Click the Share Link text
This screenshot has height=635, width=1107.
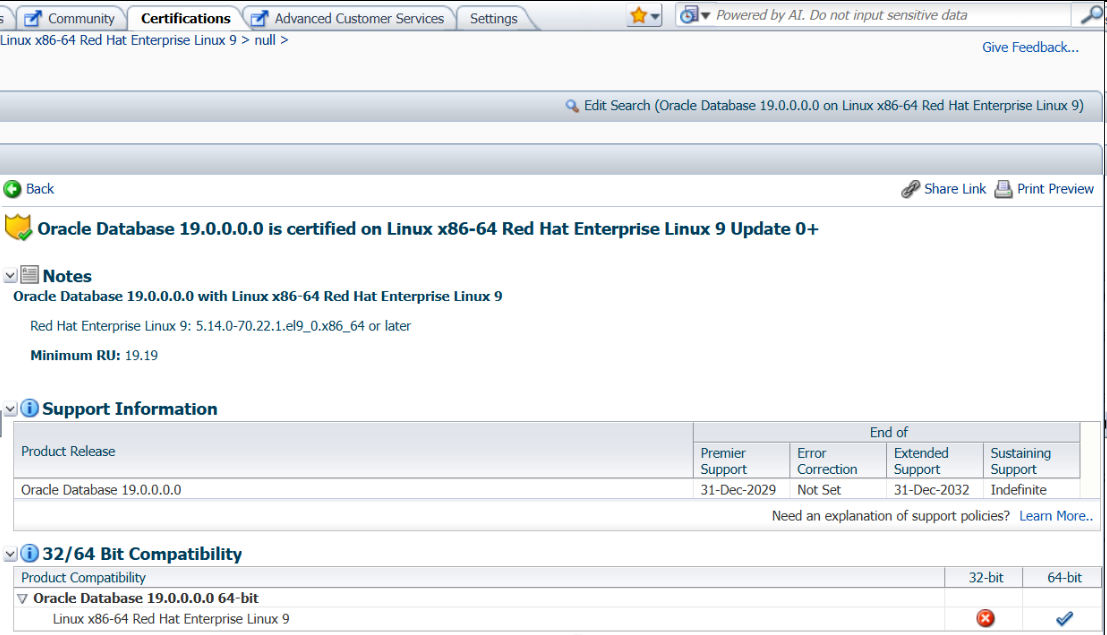(955, 189)
